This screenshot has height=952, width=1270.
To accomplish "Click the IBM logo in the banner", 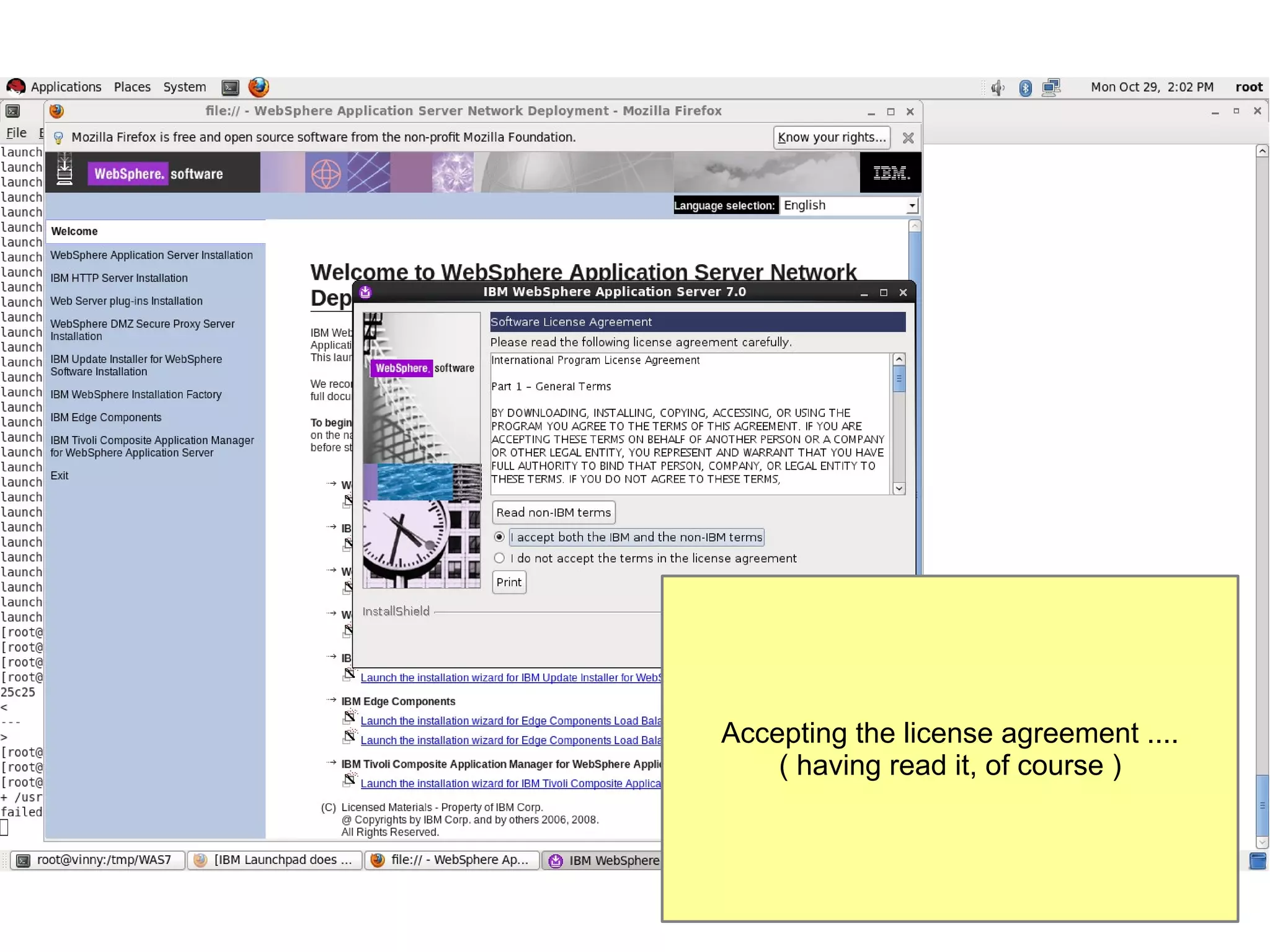I will [891, 173].
